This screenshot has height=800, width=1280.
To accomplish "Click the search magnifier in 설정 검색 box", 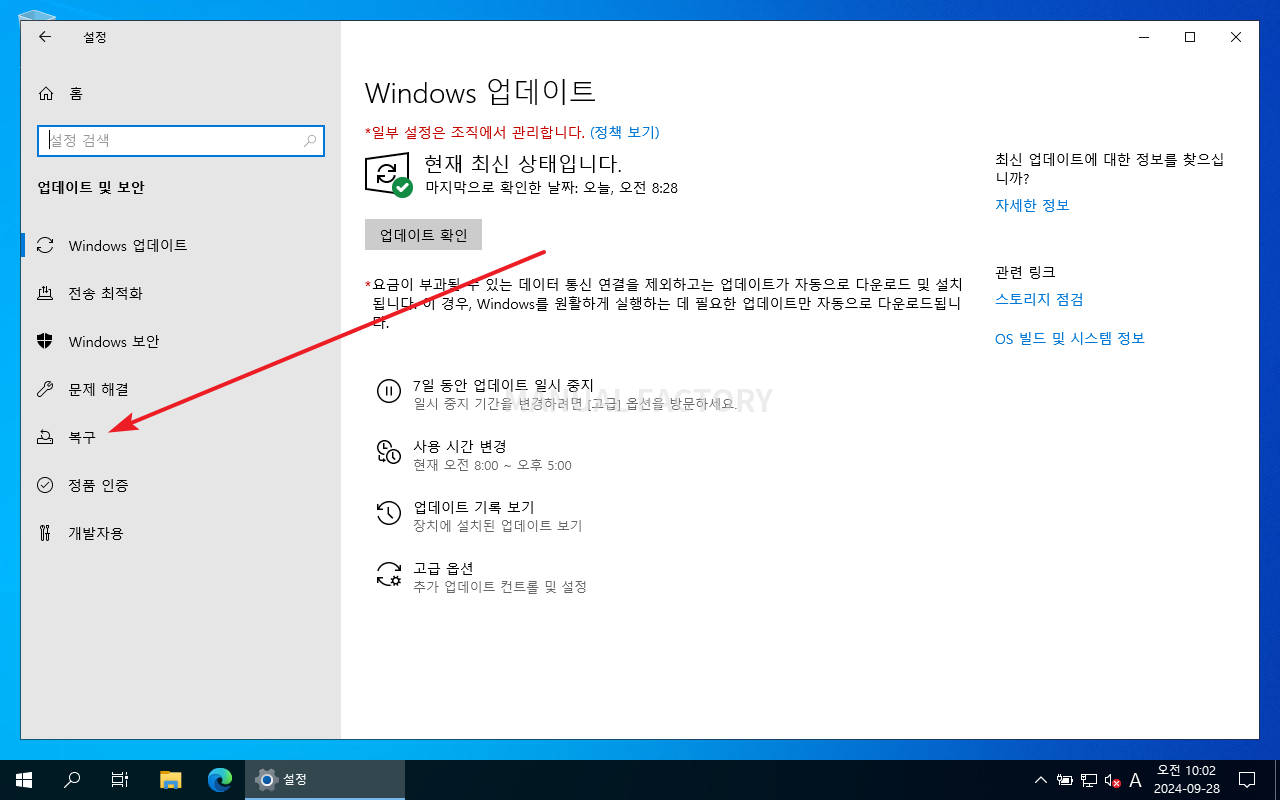I will click(310, 141).
